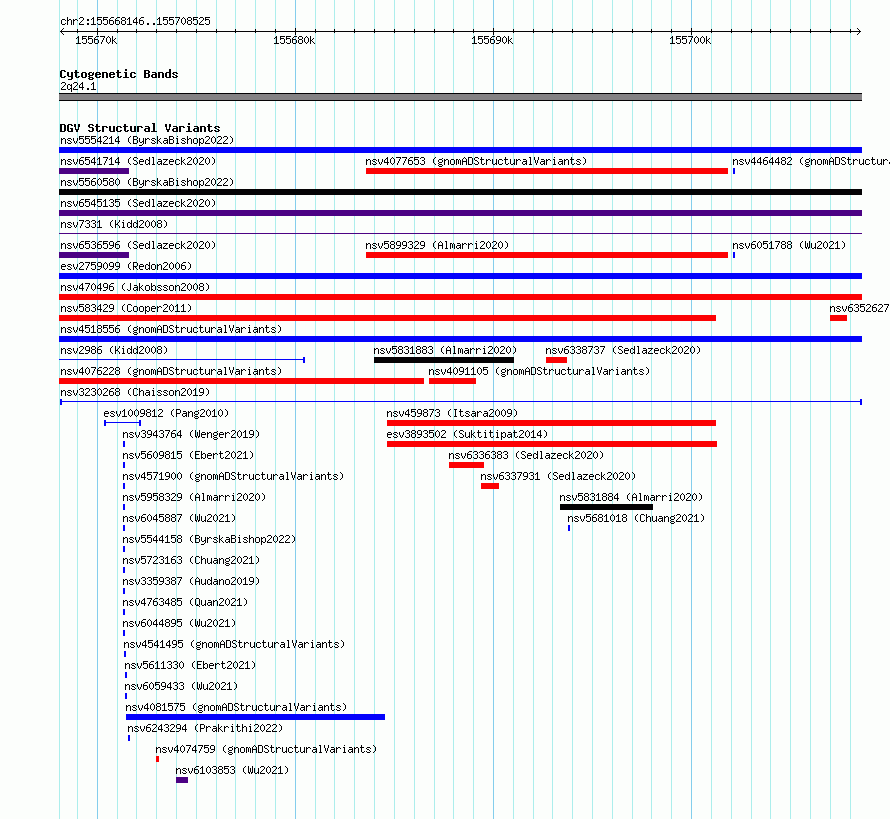Viewport: 890px width, 819px height.
Task: Click the nsv5554214 (ByrskaBishop2022) variant label
Action: (147, 140)
